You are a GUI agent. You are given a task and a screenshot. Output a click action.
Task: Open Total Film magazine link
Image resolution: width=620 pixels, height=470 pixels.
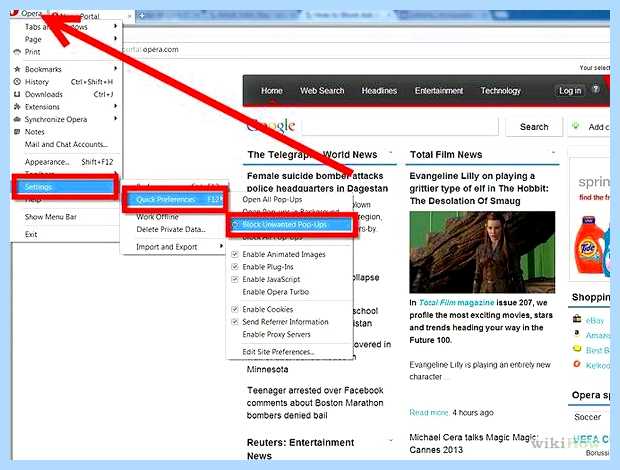point(456,303)
